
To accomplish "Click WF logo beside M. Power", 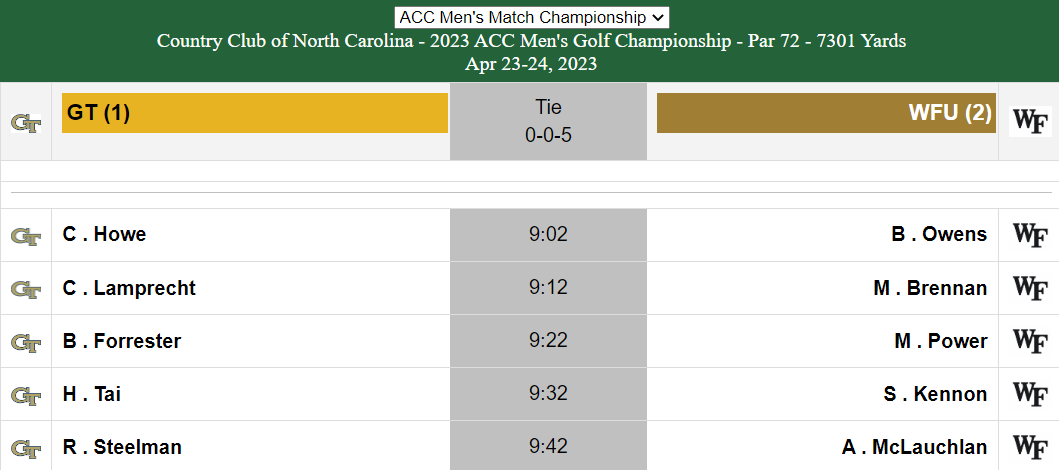I will 1030,341.
